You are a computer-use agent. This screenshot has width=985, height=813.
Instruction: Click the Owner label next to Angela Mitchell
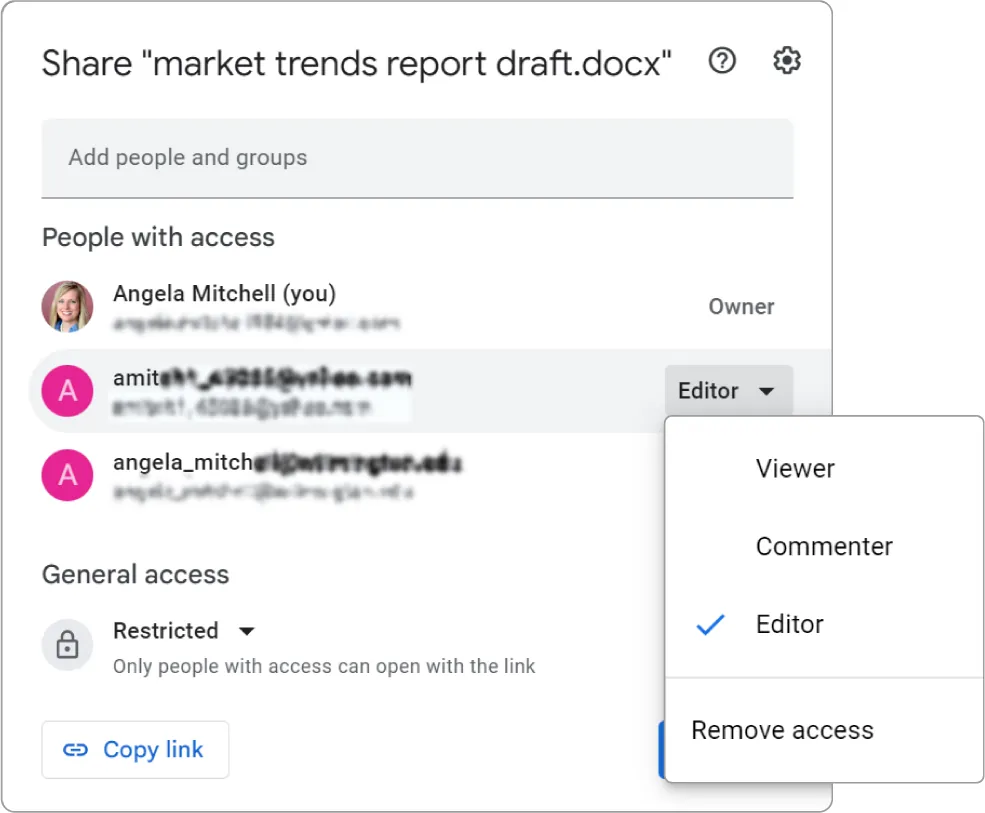[741, 306]
